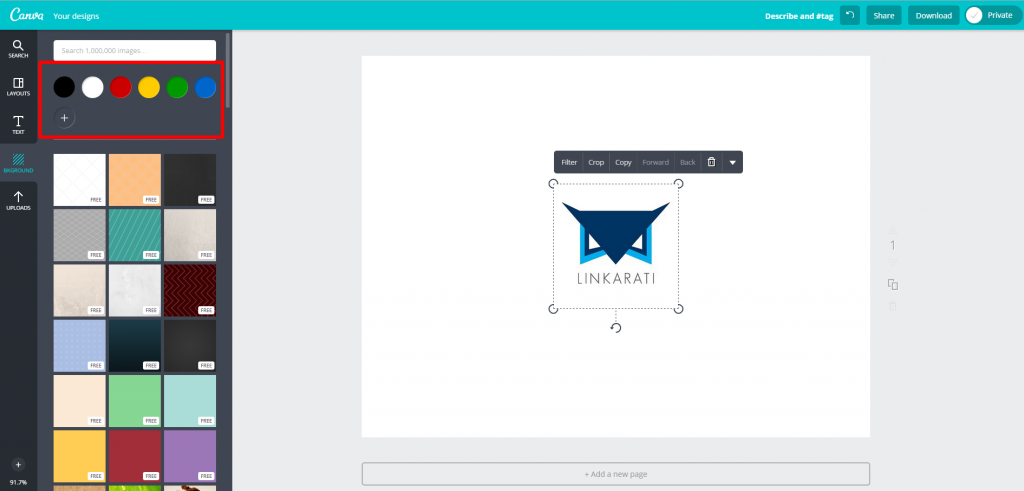
Task: Select the red color swatch
Action: click(x=121, y=87)
